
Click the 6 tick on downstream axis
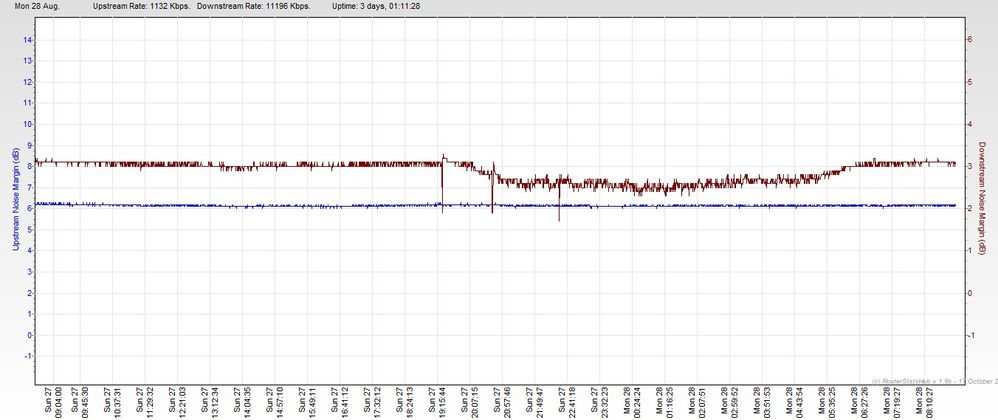pyautogui.click(x=968, y=39)
